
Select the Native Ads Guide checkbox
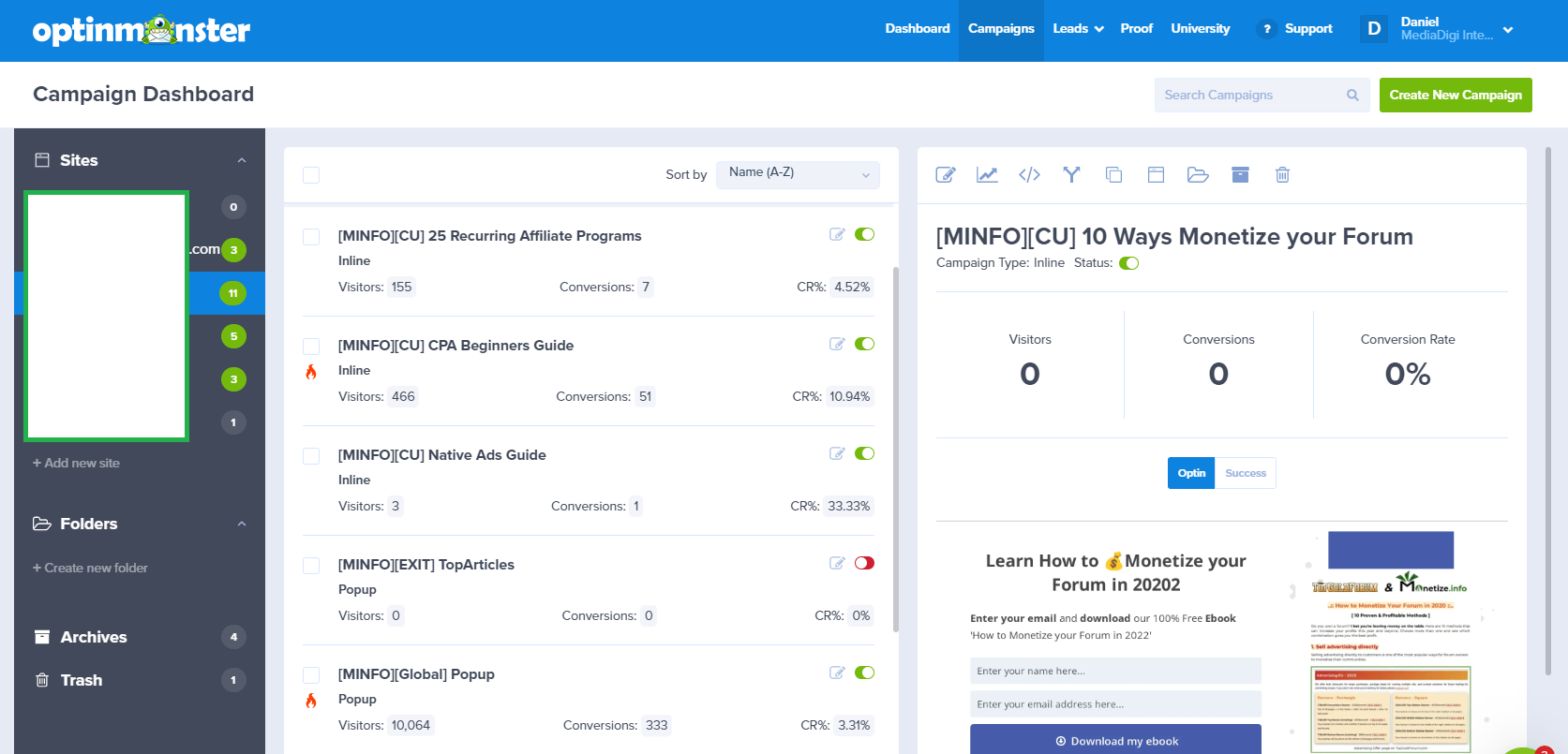(311, 456)
